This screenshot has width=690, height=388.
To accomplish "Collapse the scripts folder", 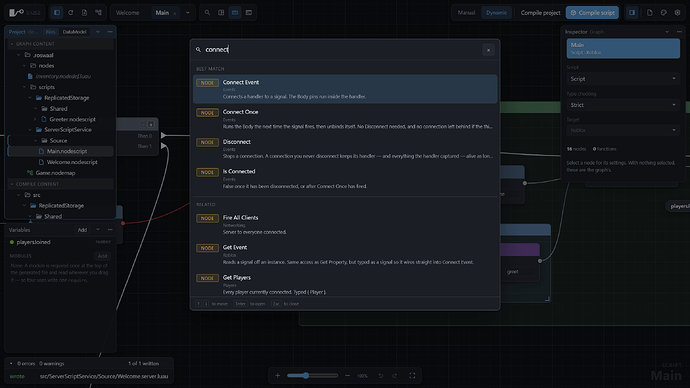I will (24, 87).
